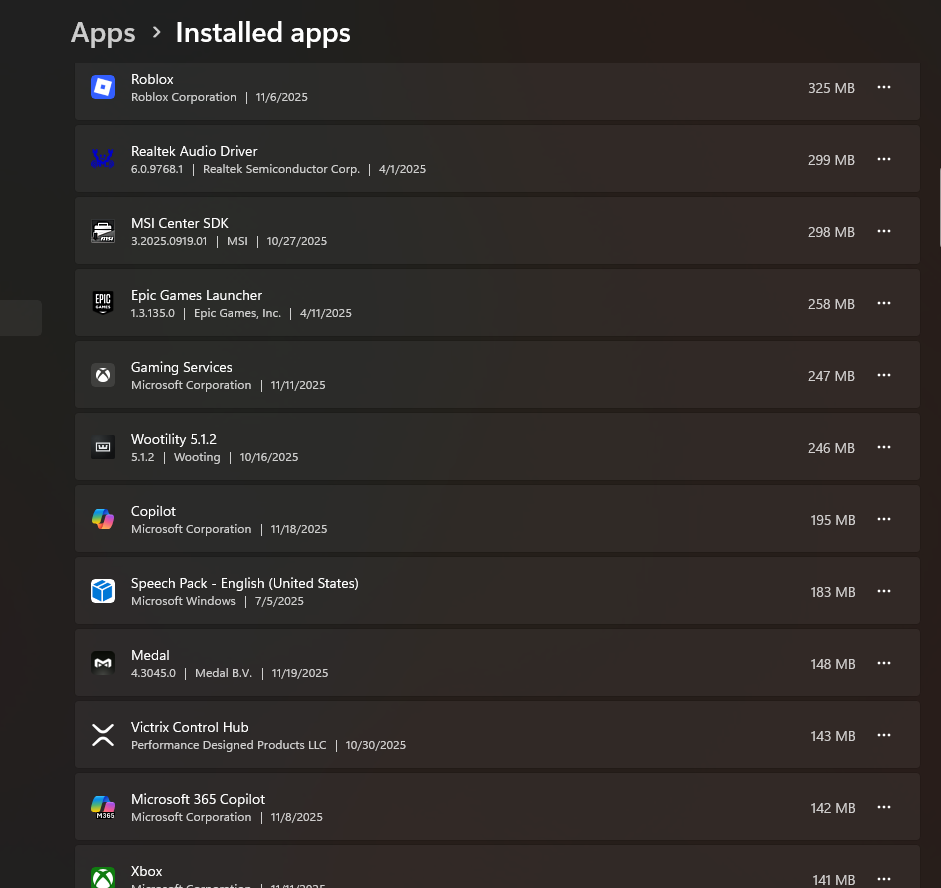Show options menu for Wootility 5.1.2
This screenshot has height=888, width=941.
click(x=884, y=447)
